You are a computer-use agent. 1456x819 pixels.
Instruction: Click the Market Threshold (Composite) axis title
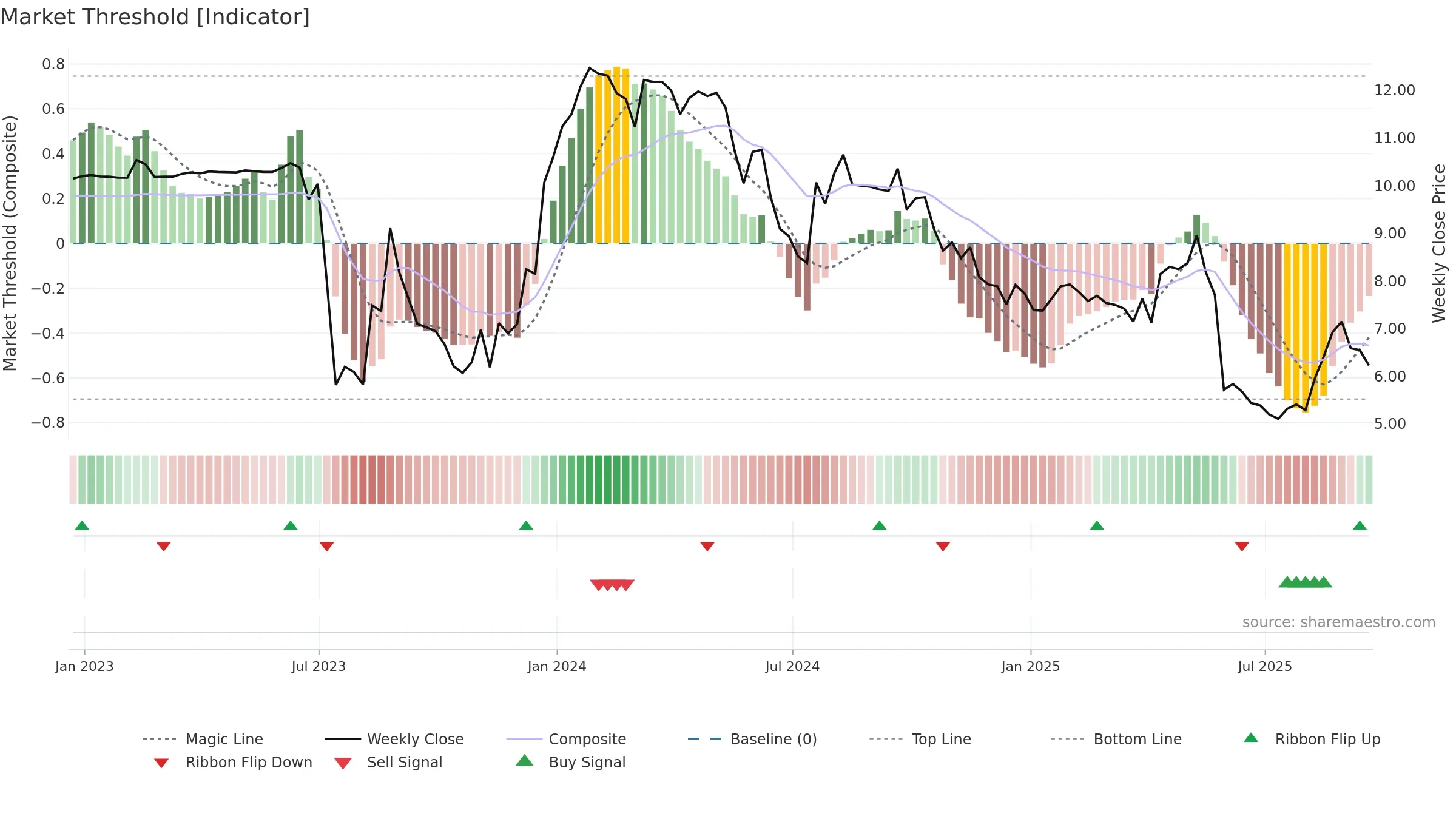10,243
